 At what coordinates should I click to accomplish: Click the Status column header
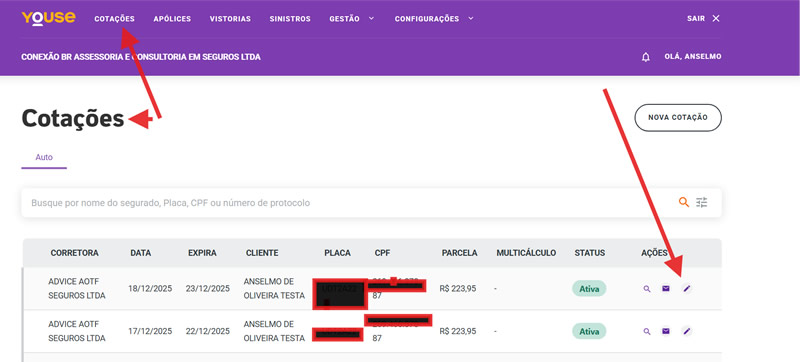(590, 253)
